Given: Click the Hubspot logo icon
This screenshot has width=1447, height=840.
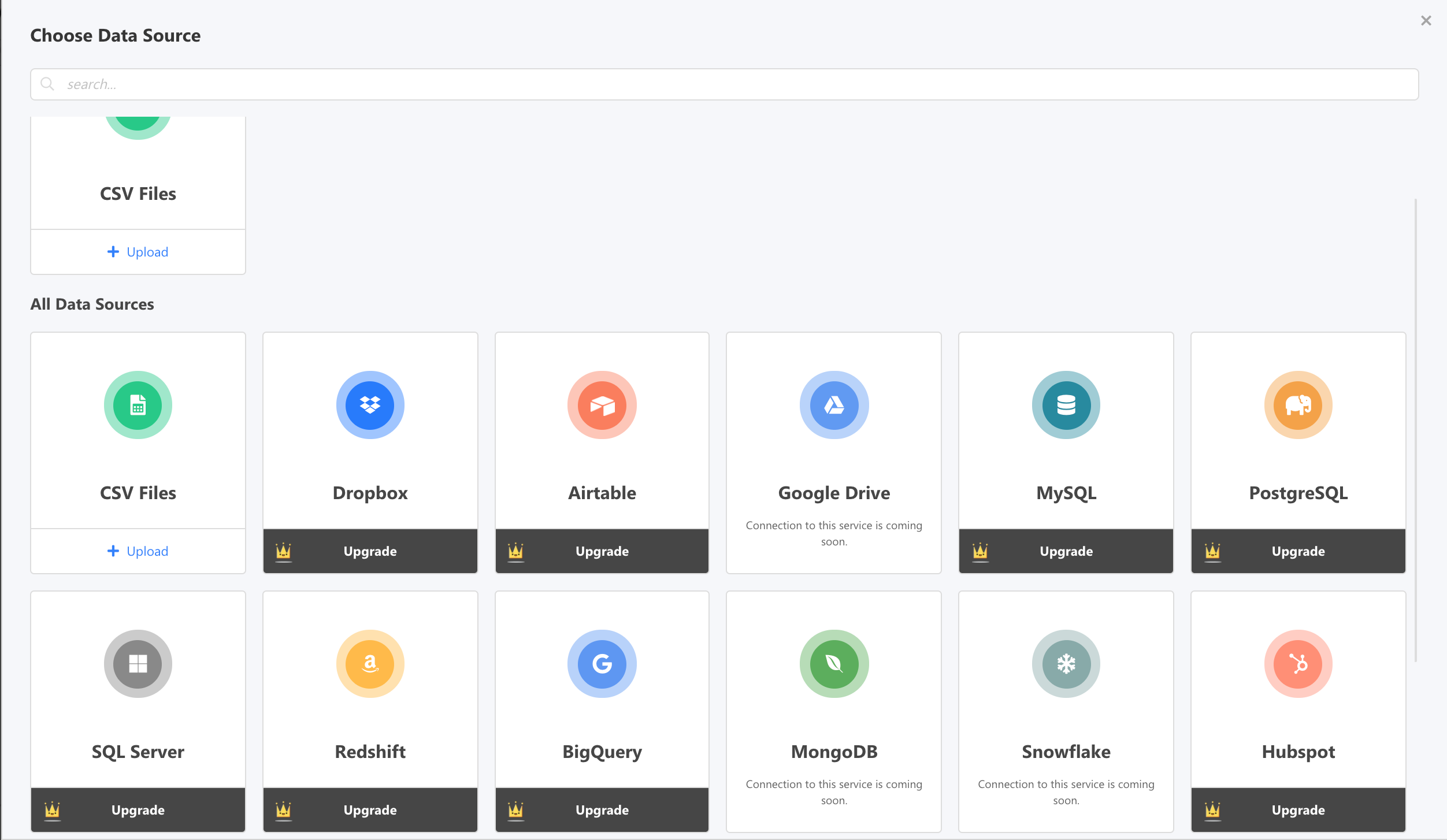Looking at the screenshot, I should tap(1298, 664).
